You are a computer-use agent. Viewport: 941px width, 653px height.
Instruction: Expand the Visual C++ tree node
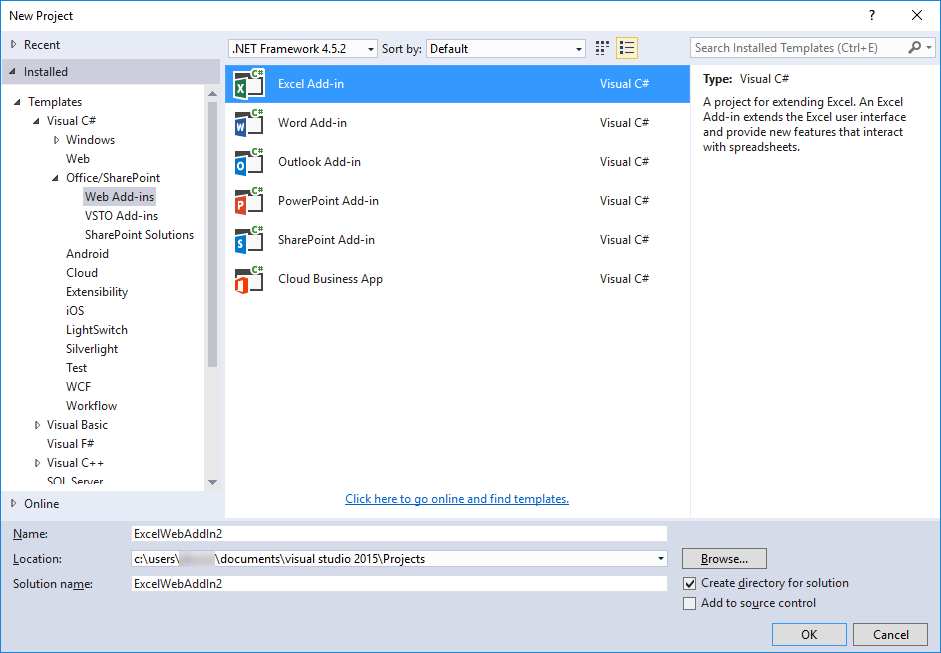tap(37, 463)
